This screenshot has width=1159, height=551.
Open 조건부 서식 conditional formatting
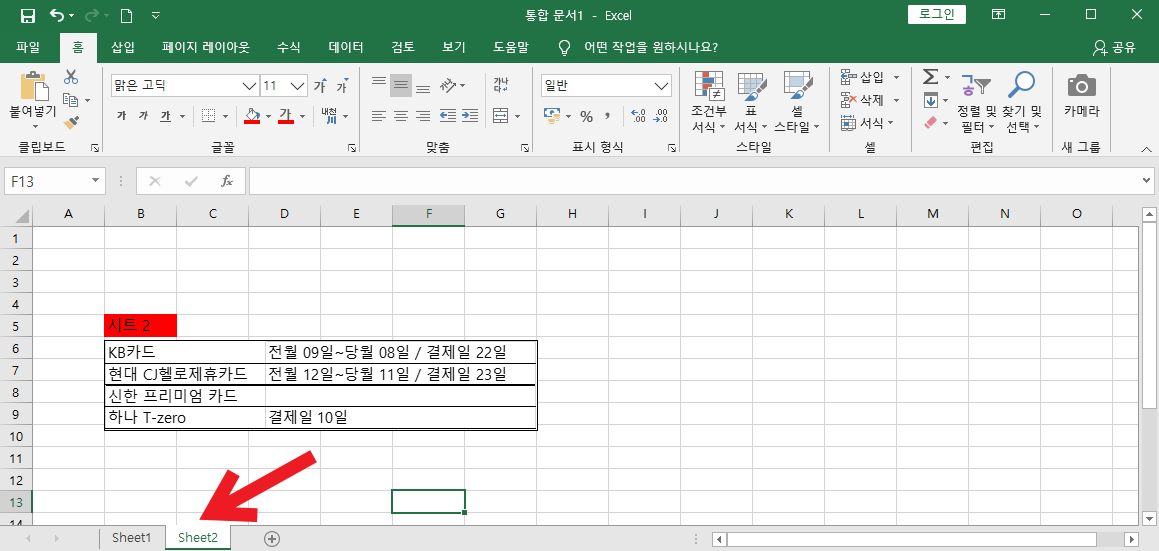(x=709, y=102)
